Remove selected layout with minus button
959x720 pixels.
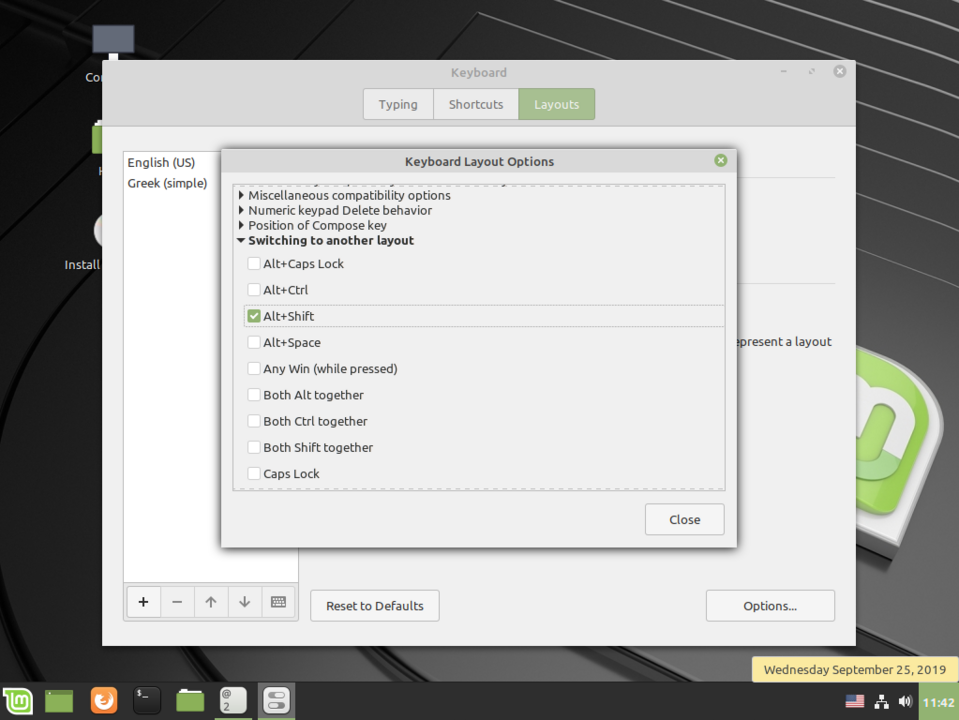click(177, 602)
